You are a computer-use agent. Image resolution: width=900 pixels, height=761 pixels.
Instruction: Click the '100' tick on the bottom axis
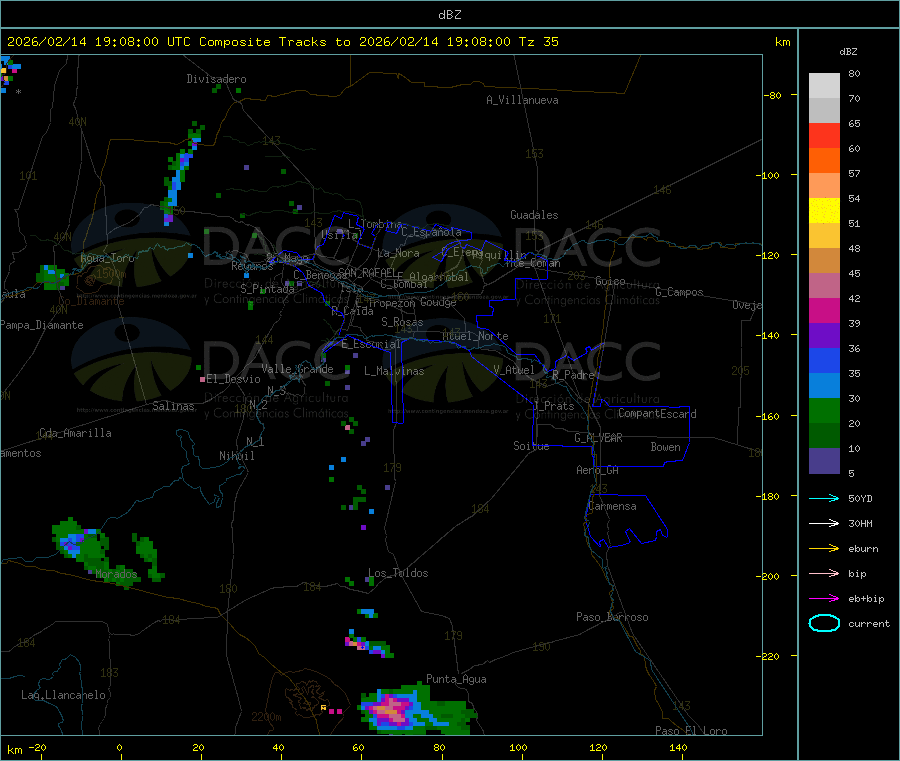click(x=518, y=747)
